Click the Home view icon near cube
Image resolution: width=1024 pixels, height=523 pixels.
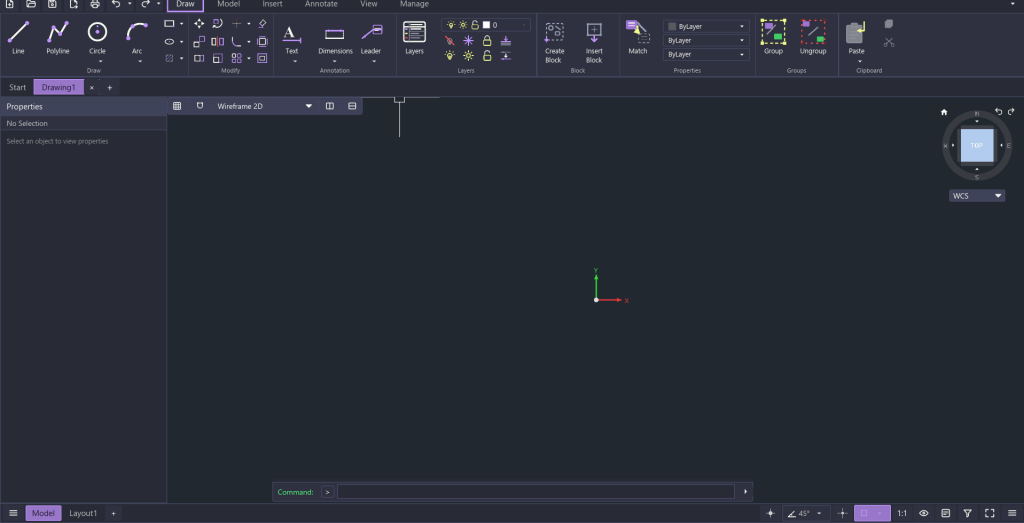tap(944, 112)
